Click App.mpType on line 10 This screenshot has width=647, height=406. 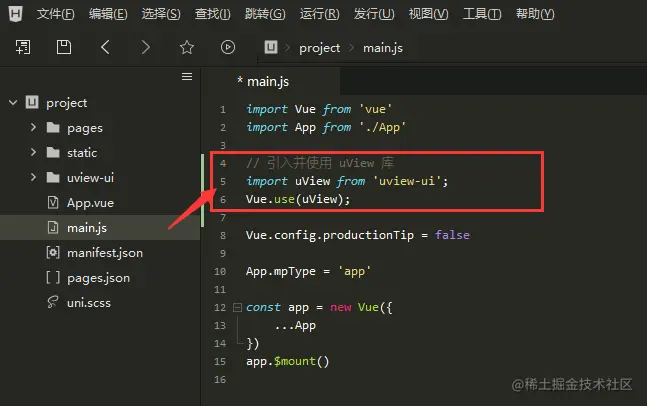[x=281, y=272]
